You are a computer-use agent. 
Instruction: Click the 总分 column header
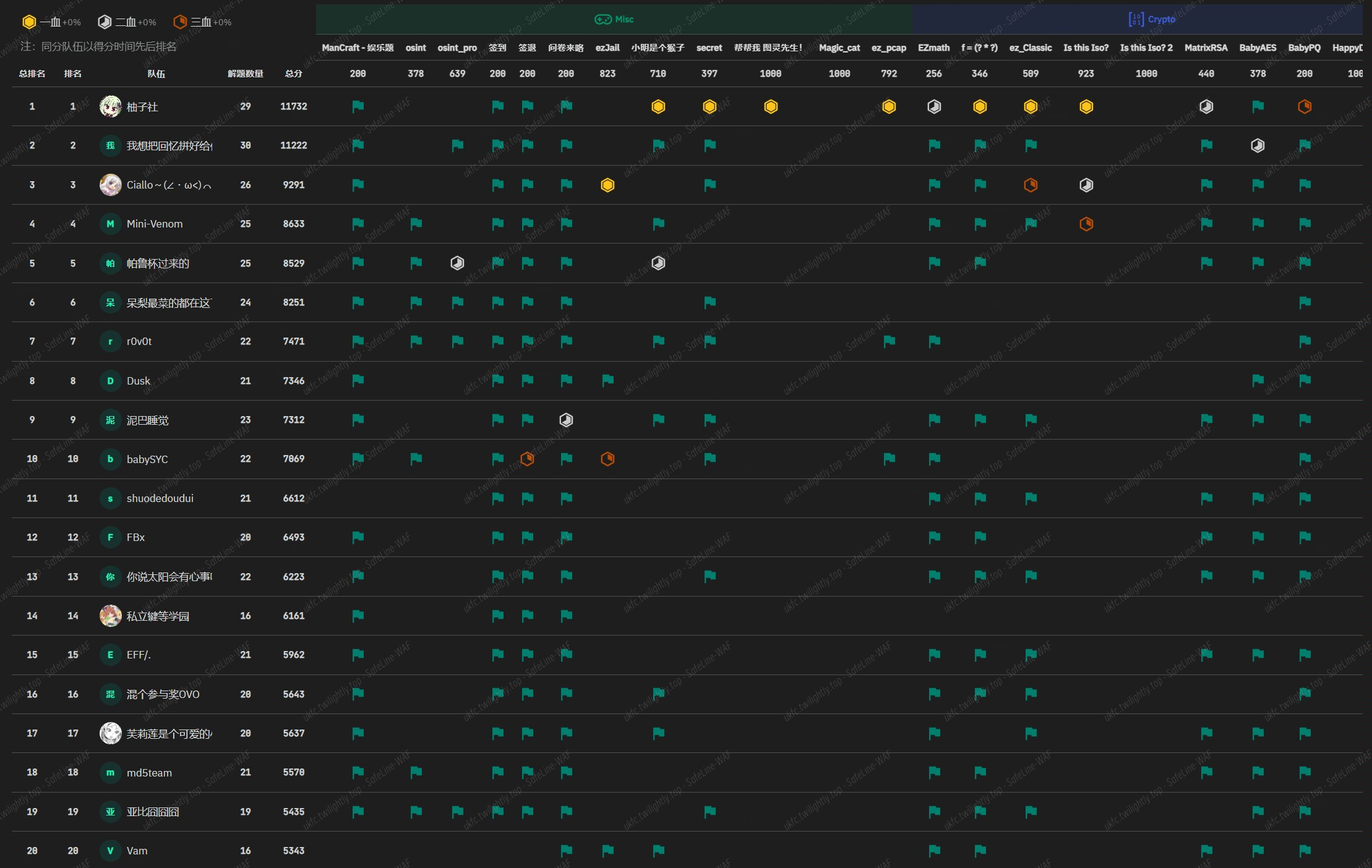[x=294, y=74]
